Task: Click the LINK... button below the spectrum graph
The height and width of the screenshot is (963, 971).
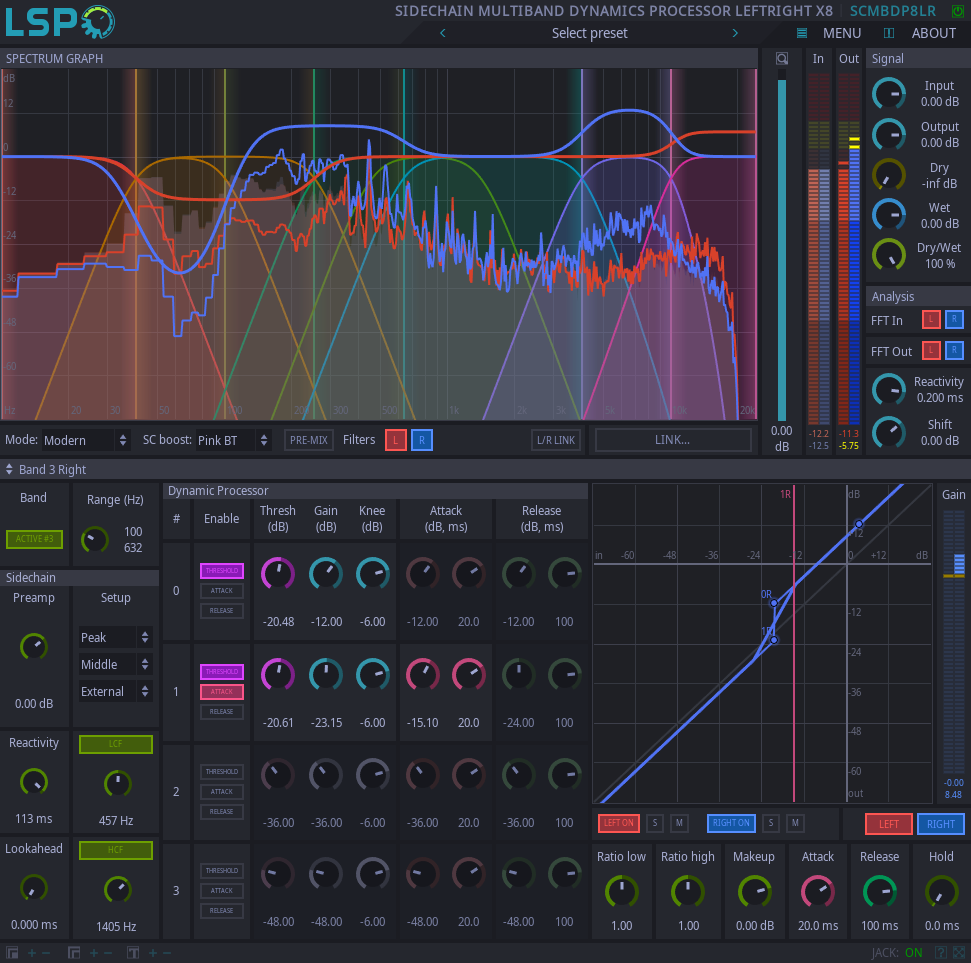Action: 672,439
